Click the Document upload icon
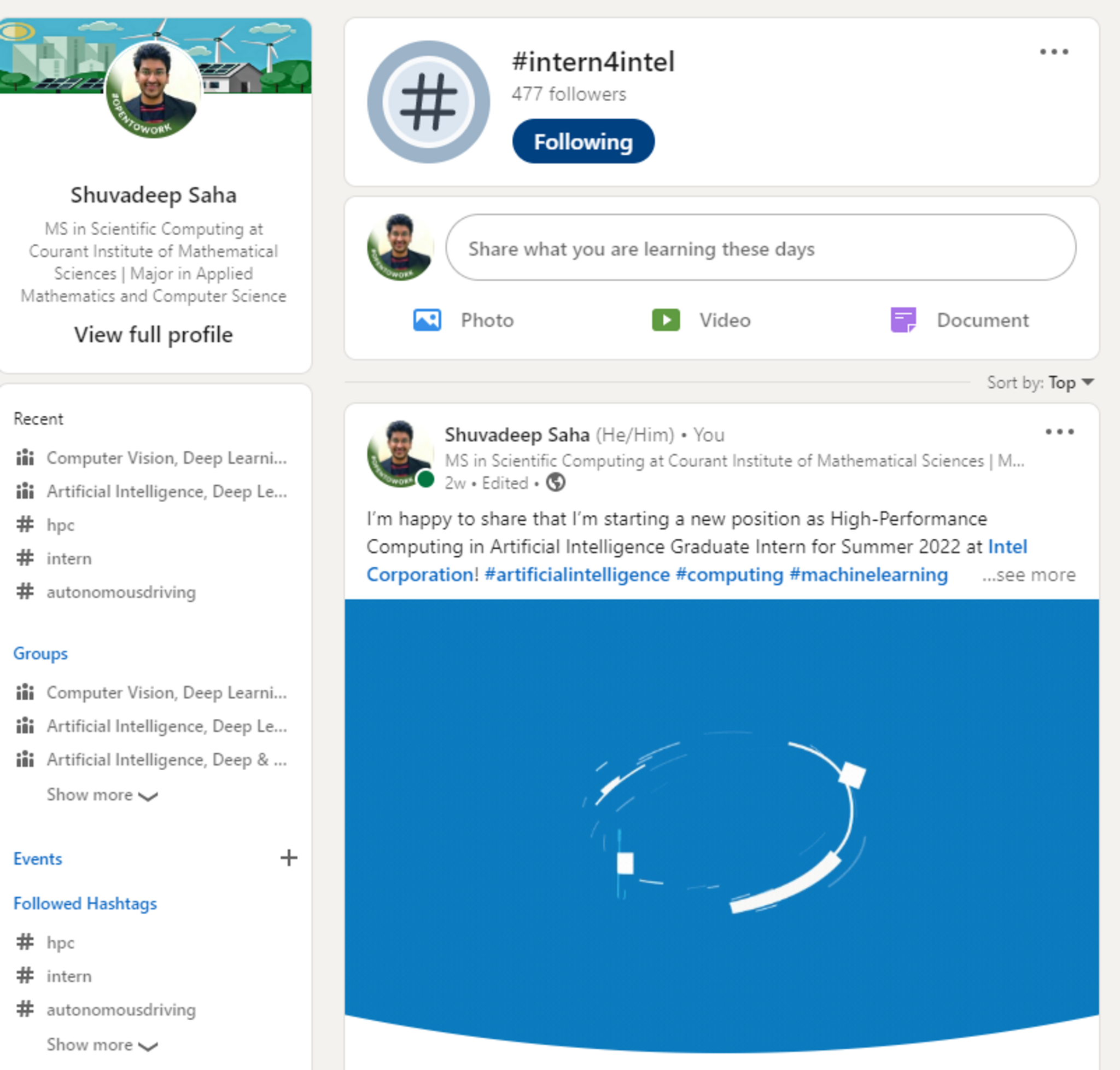The image size is (1120, 1070). coord(903,320)
